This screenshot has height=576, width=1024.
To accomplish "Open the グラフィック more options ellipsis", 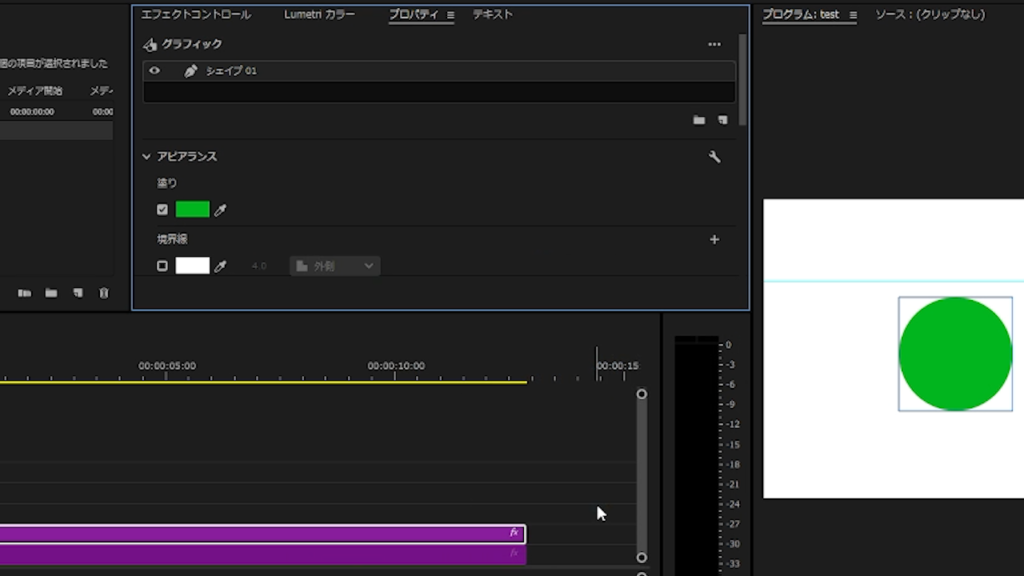I will click(714, 44).
